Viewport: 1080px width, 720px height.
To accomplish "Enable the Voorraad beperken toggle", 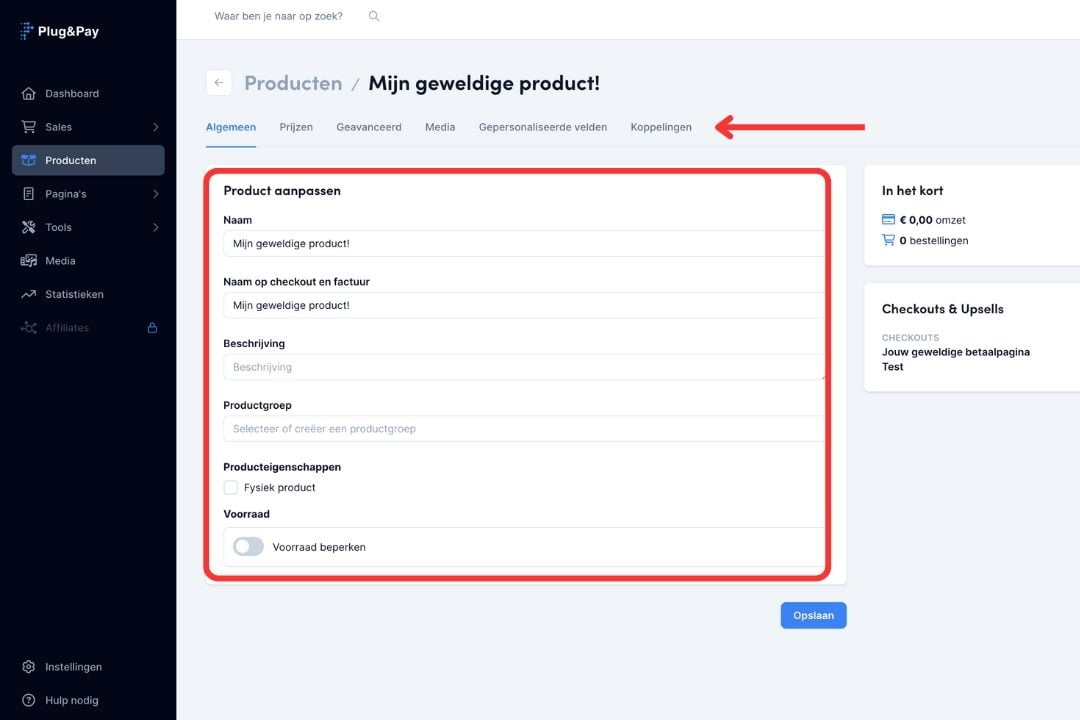I will [x=248, y=547].
